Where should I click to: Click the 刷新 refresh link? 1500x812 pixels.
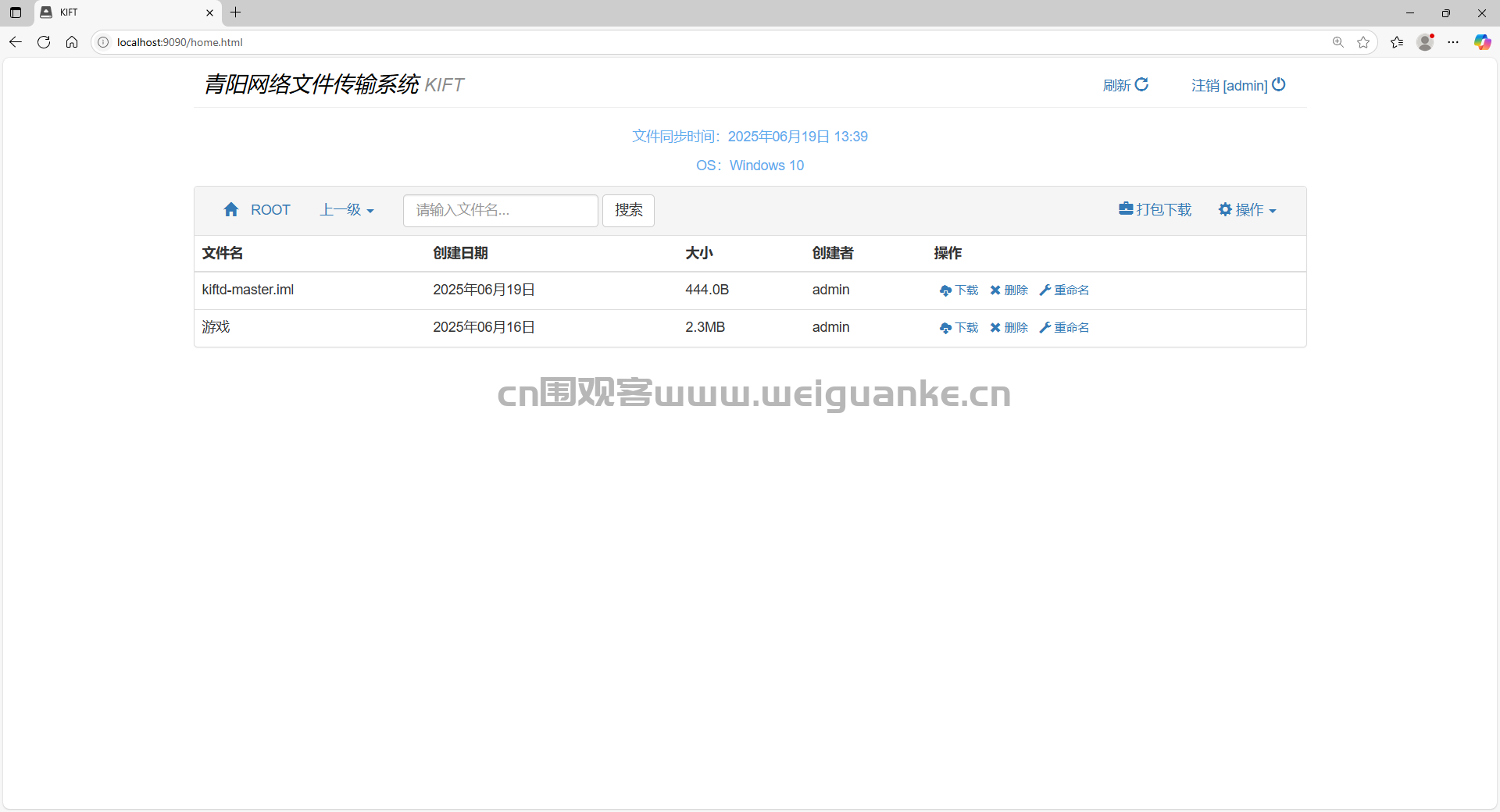pos(1125,85)
